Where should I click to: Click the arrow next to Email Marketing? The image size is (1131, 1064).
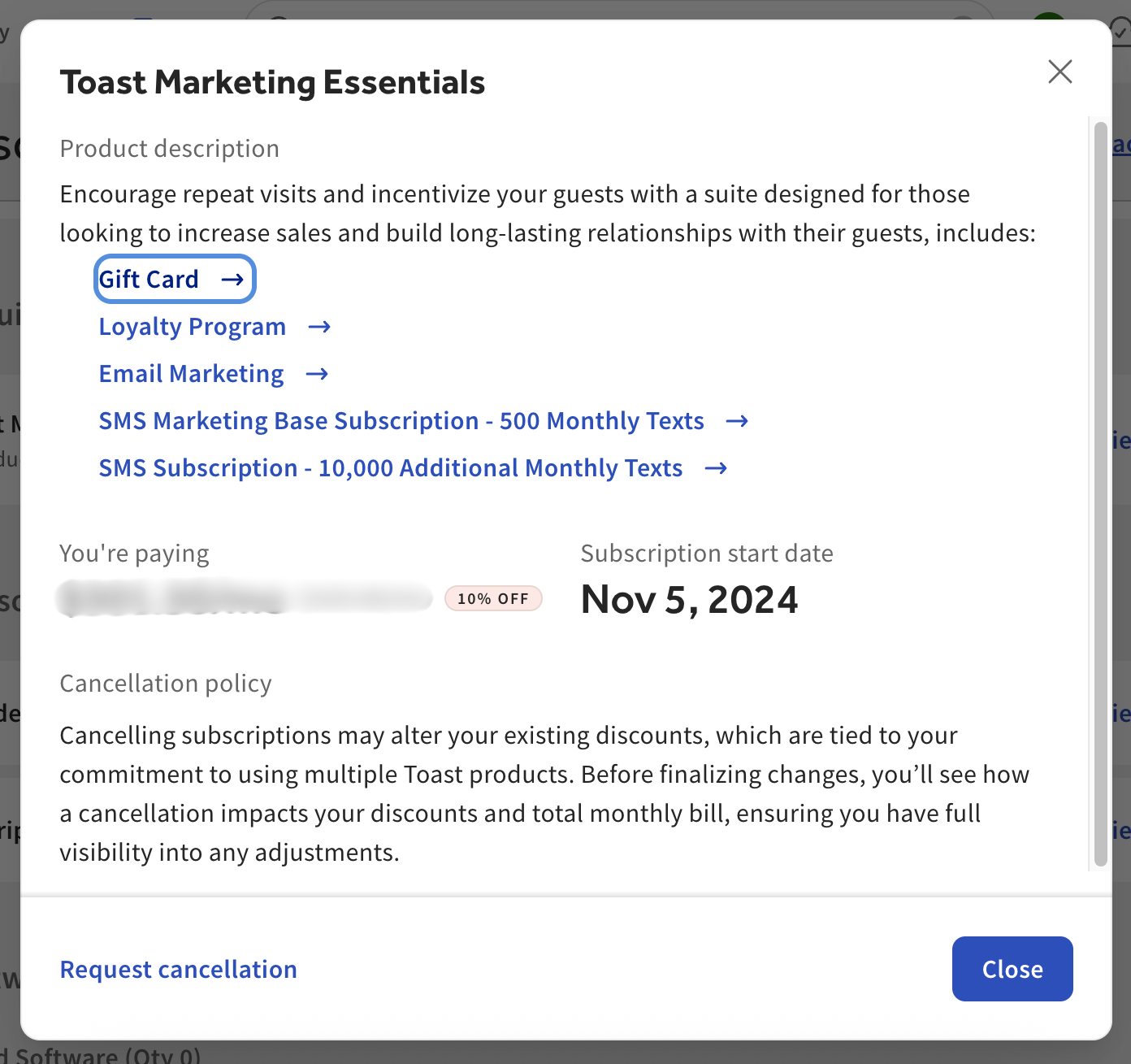tap(317, 374)
